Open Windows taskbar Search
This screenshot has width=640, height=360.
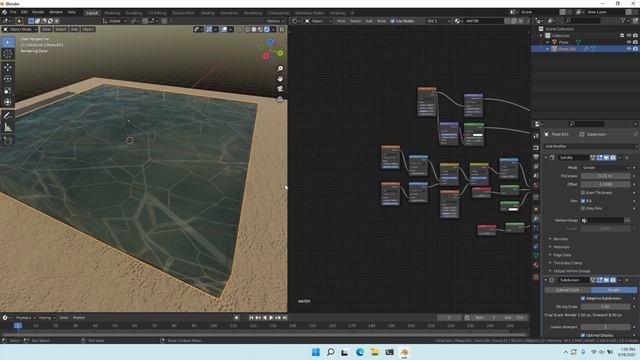tap(330, 352)
